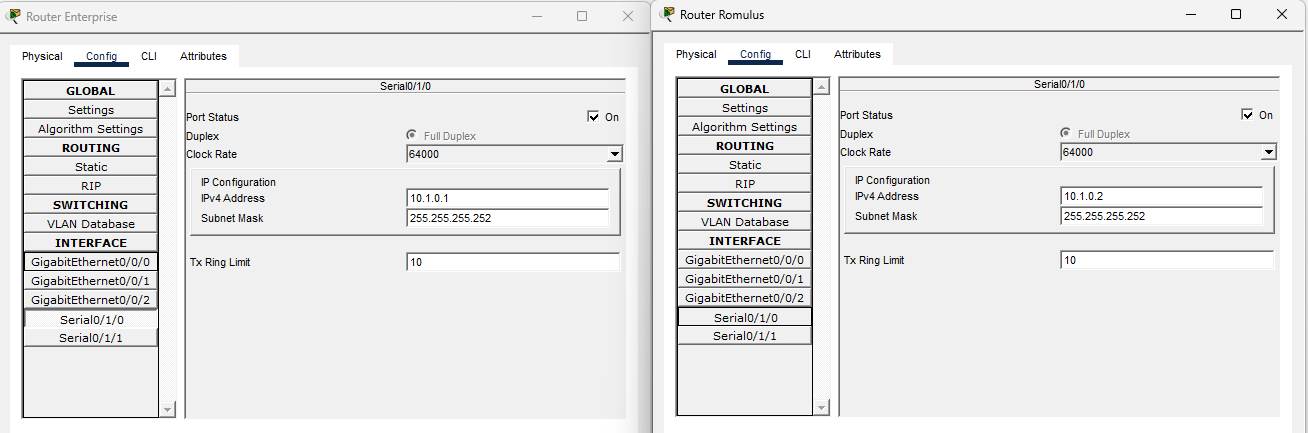
Task: Click IPv4 Address field containing 10.1.0.1
Action: coord(508,198)
